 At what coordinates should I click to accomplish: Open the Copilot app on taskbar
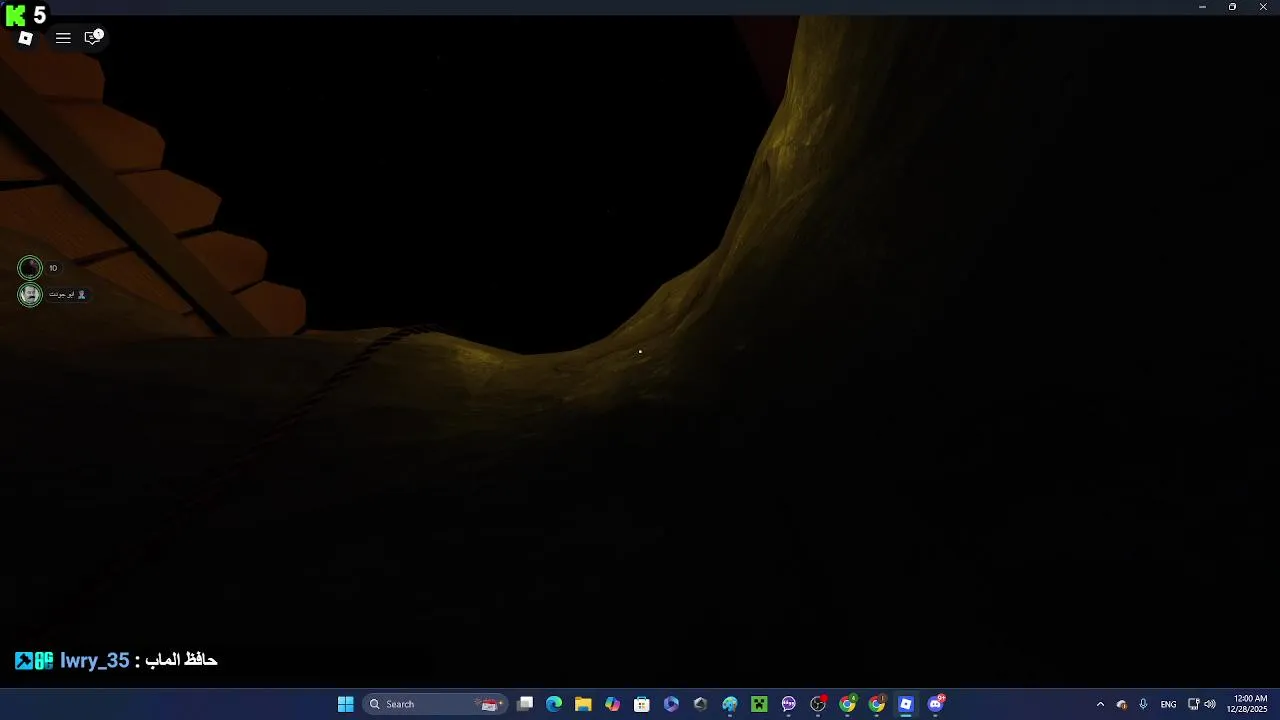612,704
